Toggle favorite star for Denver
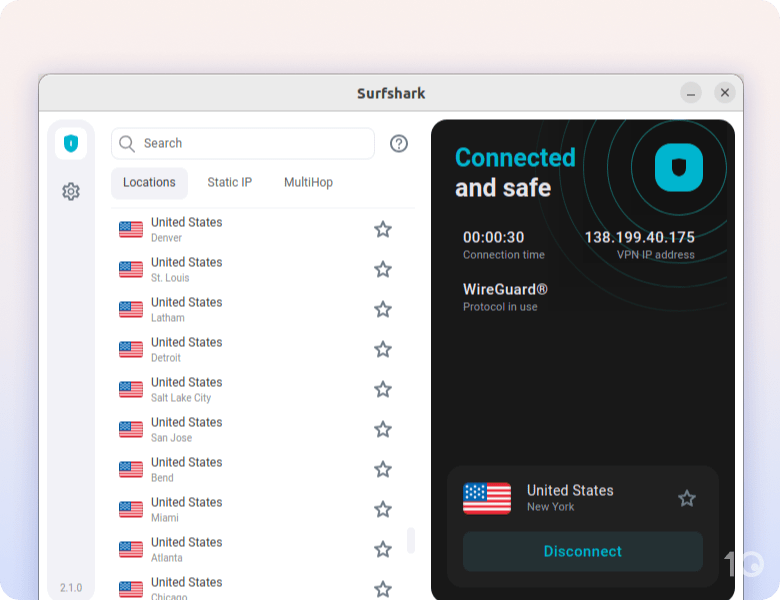 (383, 229)
